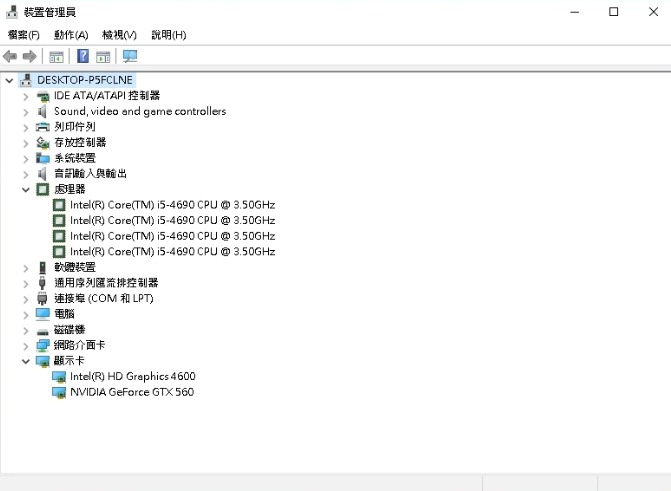
Task: Select the 顯示卡 category label
Action: click(x=69, y=361)
